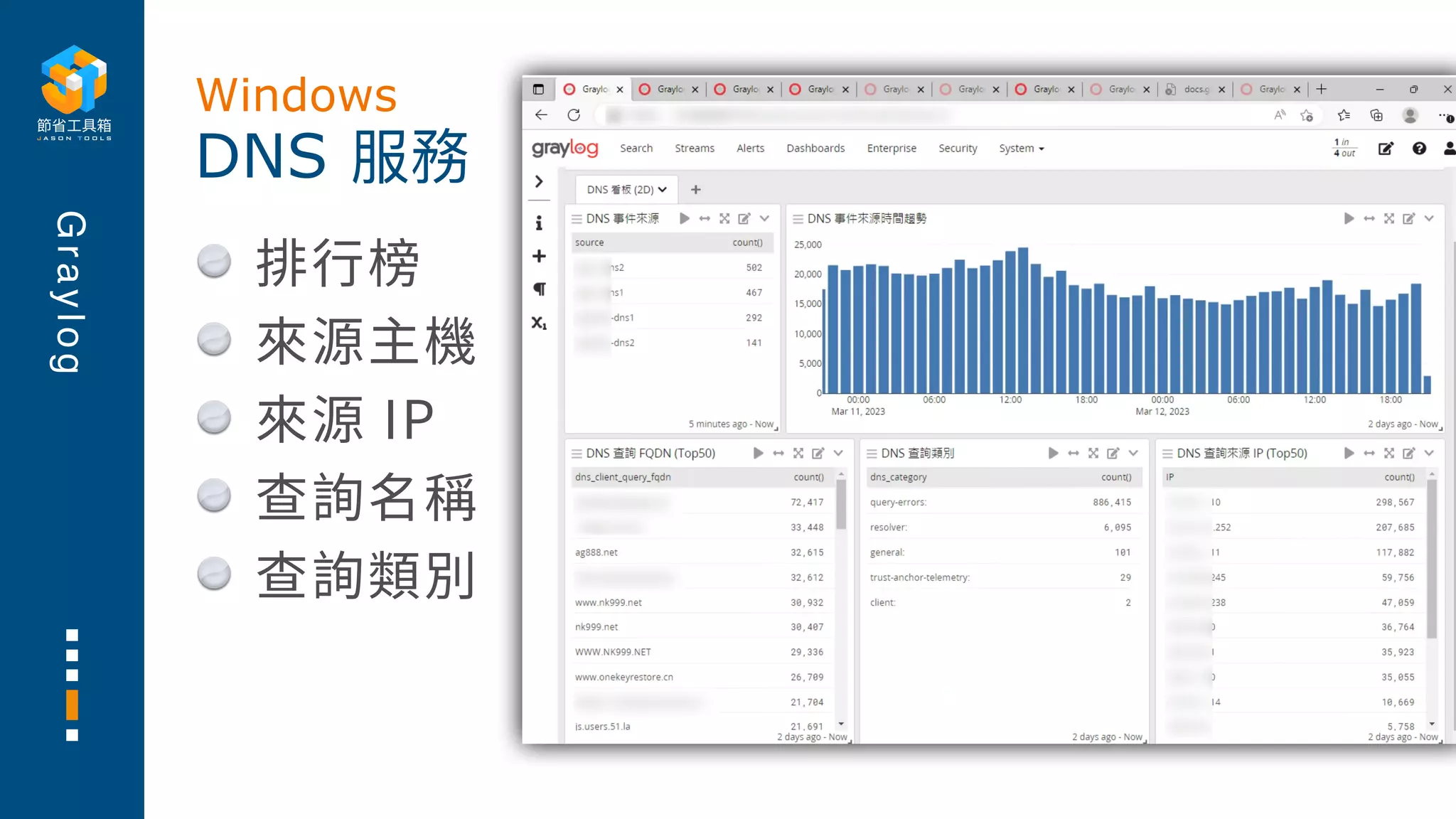Open the browser collections icon
The height and width of the screenshot is (819, 1456).
(x=1376, y=115)
